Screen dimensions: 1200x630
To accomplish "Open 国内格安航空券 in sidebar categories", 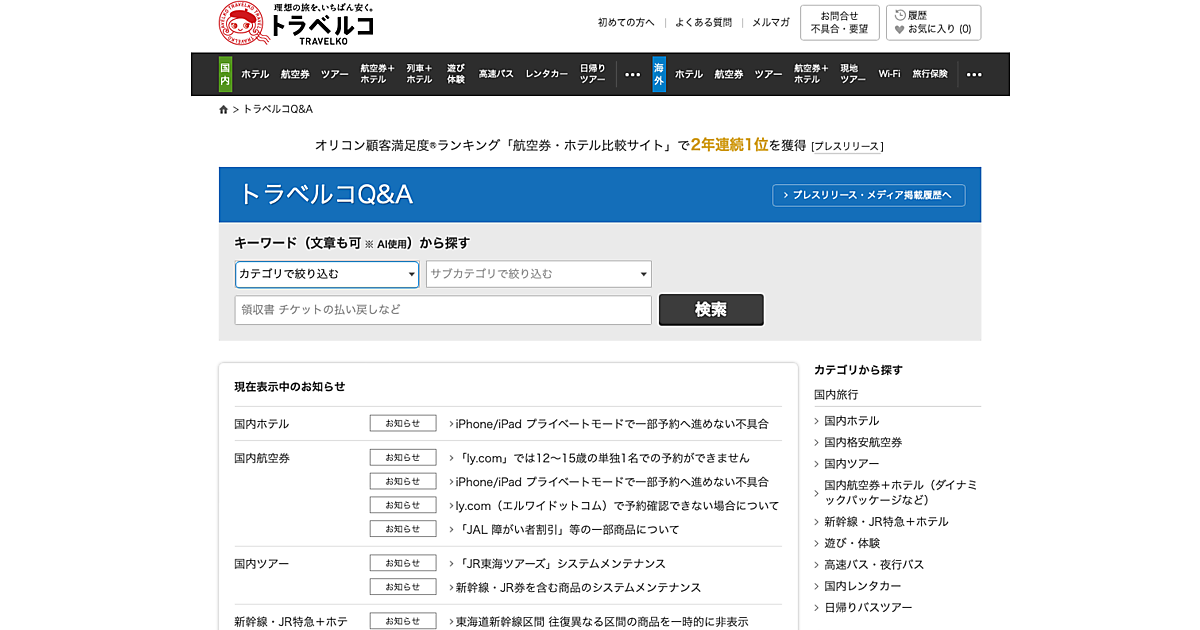I will (863, 442).
